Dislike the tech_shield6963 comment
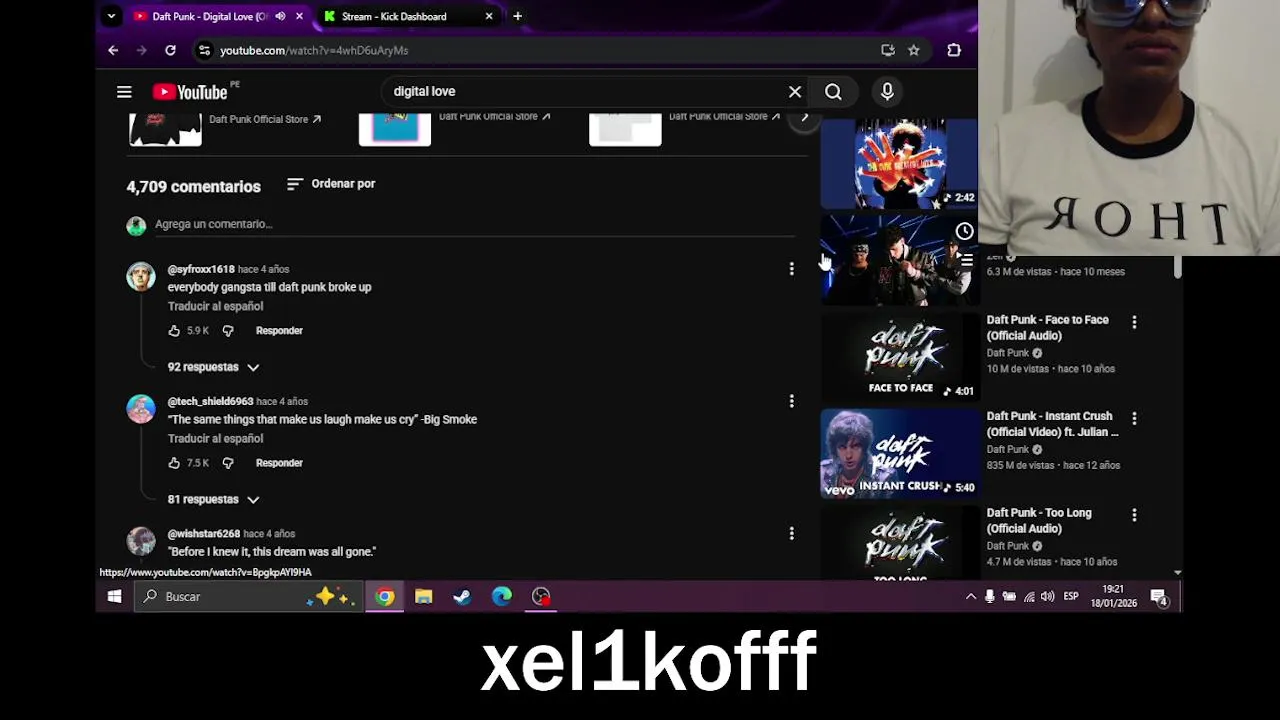Image resolution: width=1280 pixels, height=720 pixels. tap(228, 463)
